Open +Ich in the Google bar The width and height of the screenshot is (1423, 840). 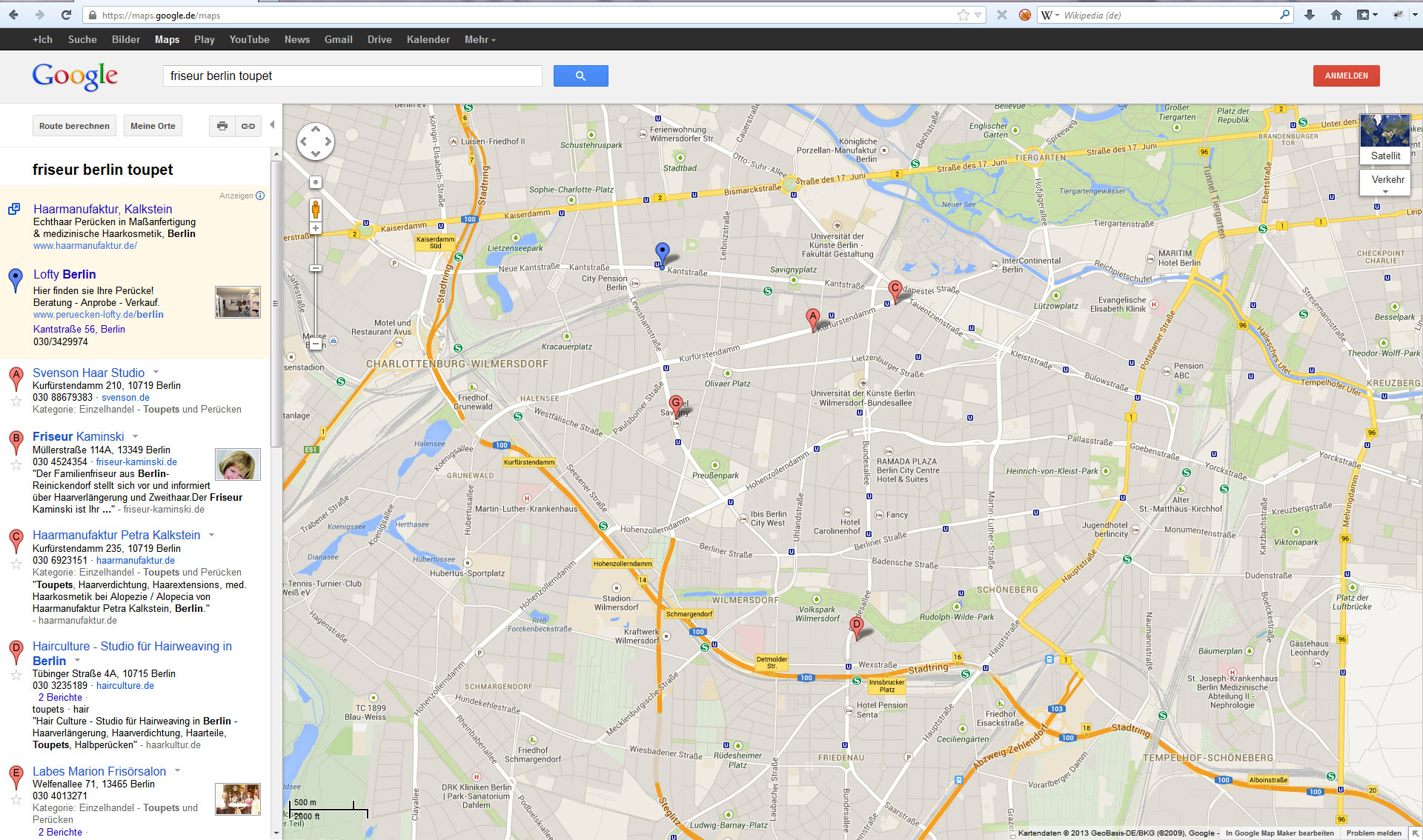42,39
